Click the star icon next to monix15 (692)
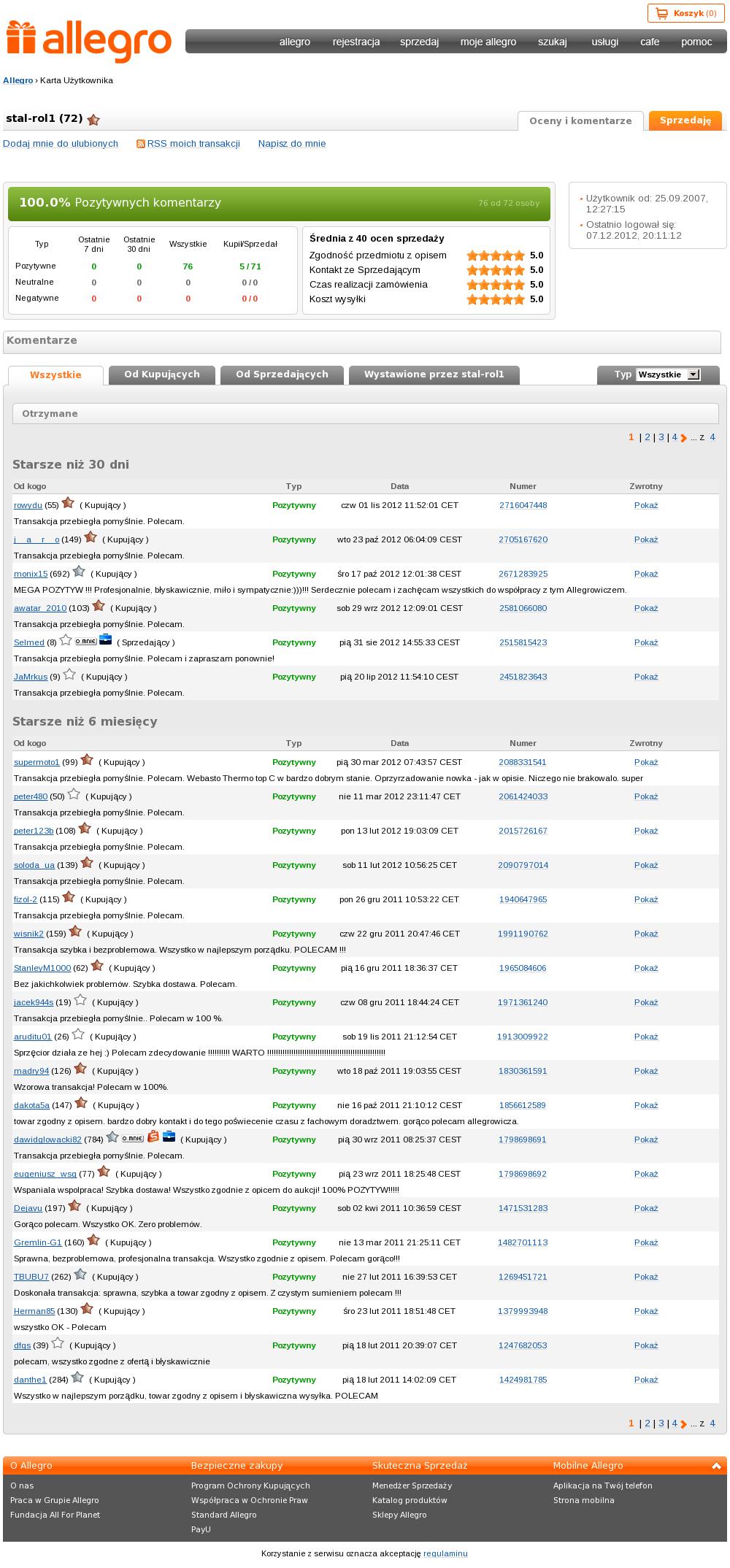The height and width of the screenshot is (1568, 730). pos(79,572)
